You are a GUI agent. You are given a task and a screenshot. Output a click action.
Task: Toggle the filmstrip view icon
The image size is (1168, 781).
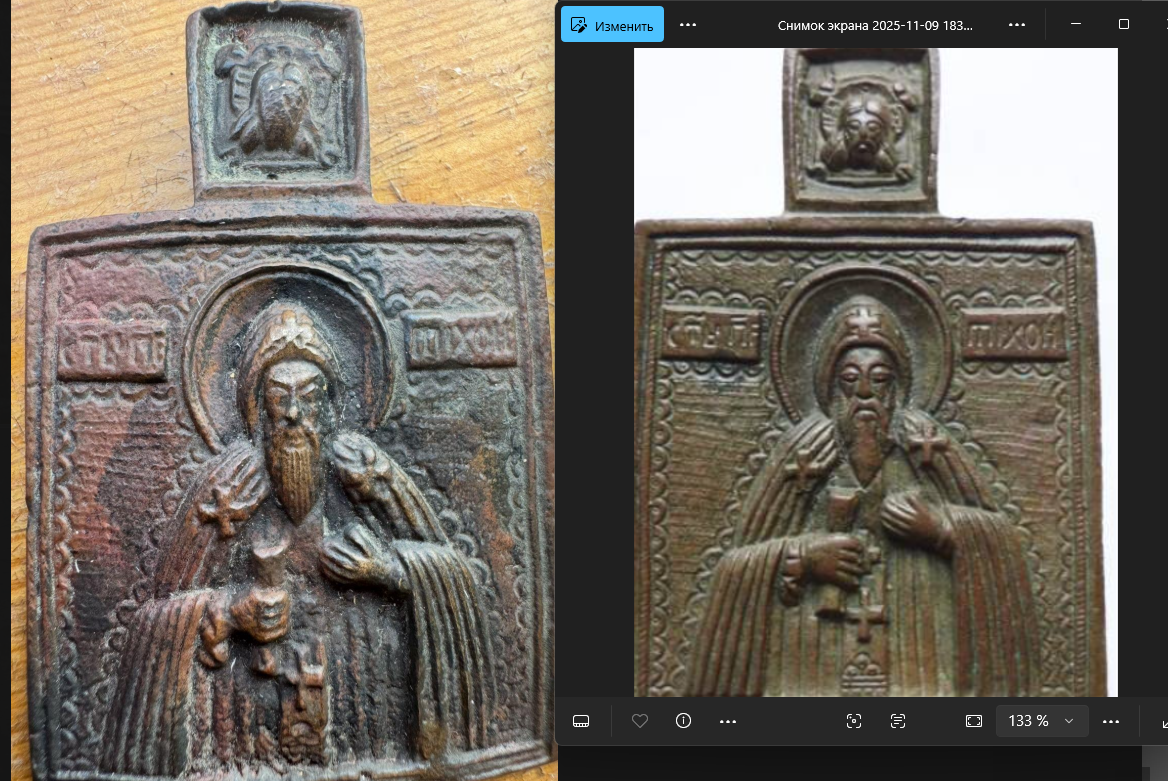(581, 721)
